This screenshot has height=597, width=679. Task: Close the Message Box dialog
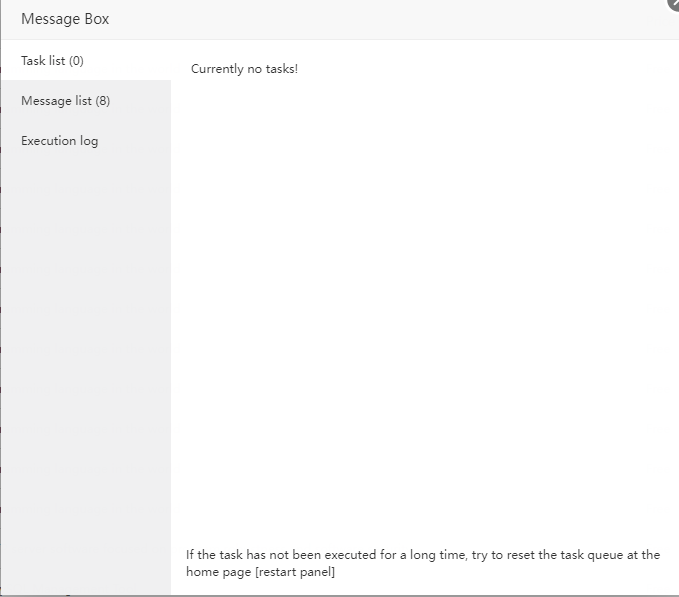tap(674, 4)
